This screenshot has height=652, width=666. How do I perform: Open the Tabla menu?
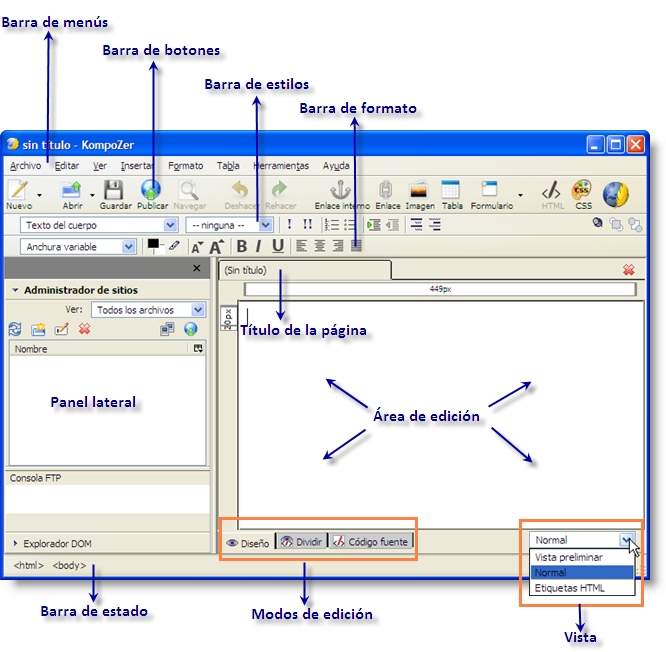[x=228, y=166]
